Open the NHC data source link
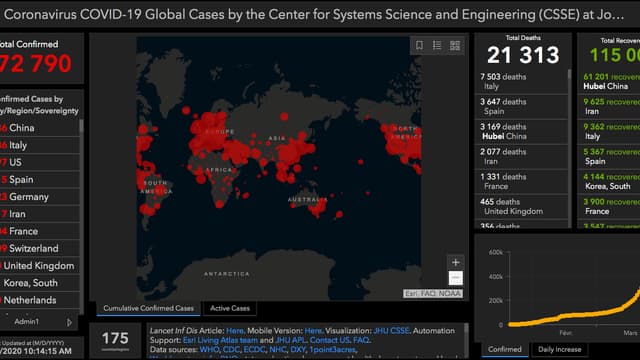This screenshot has height=360, width=640. pos(278,349)
